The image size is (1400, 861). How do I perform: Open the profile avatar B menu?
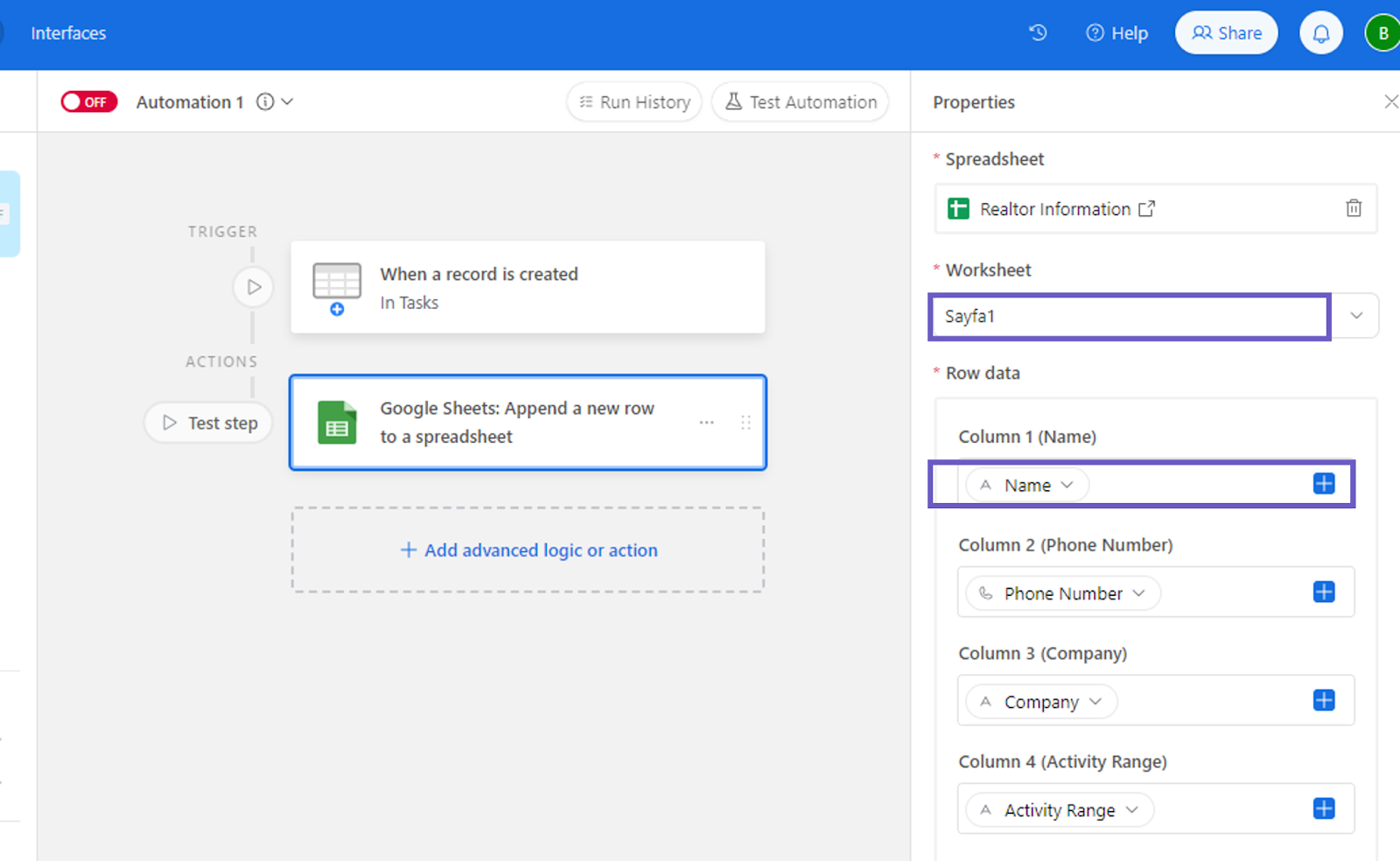1382,32
